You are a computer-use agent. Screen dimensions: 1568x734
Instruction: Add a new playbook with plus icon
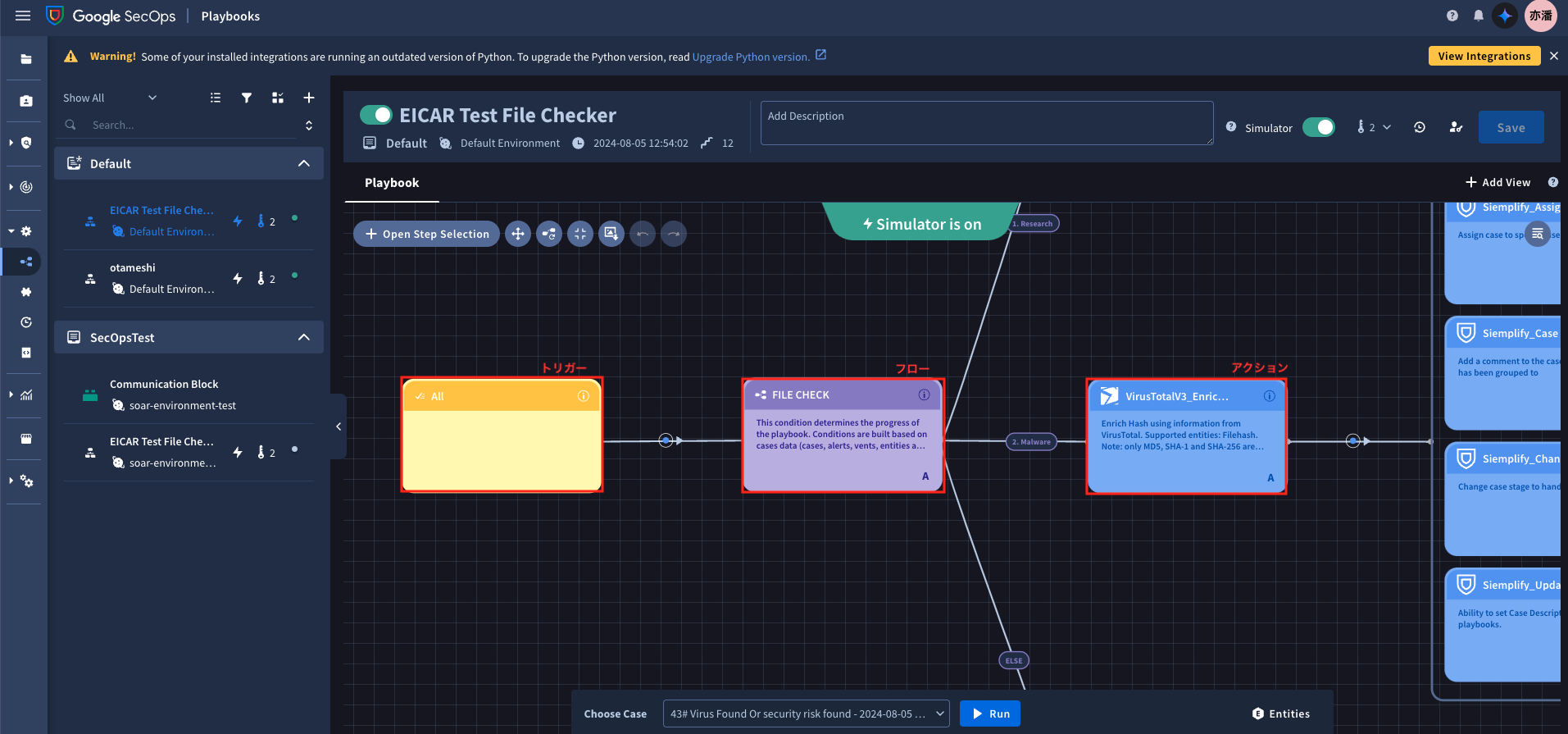click(x=309, y=98)
